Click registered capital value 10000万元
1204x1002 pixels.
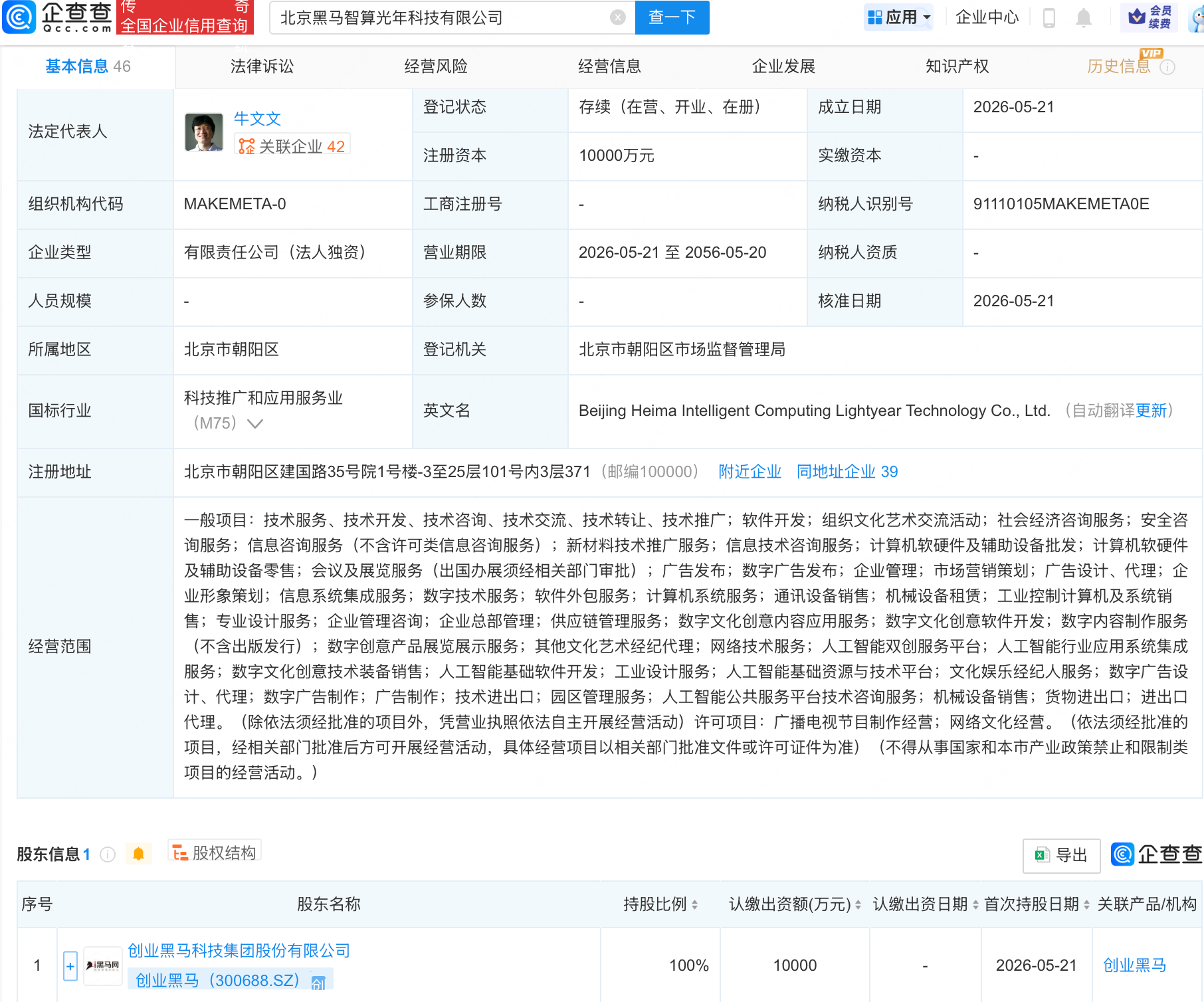click(617, 155)
